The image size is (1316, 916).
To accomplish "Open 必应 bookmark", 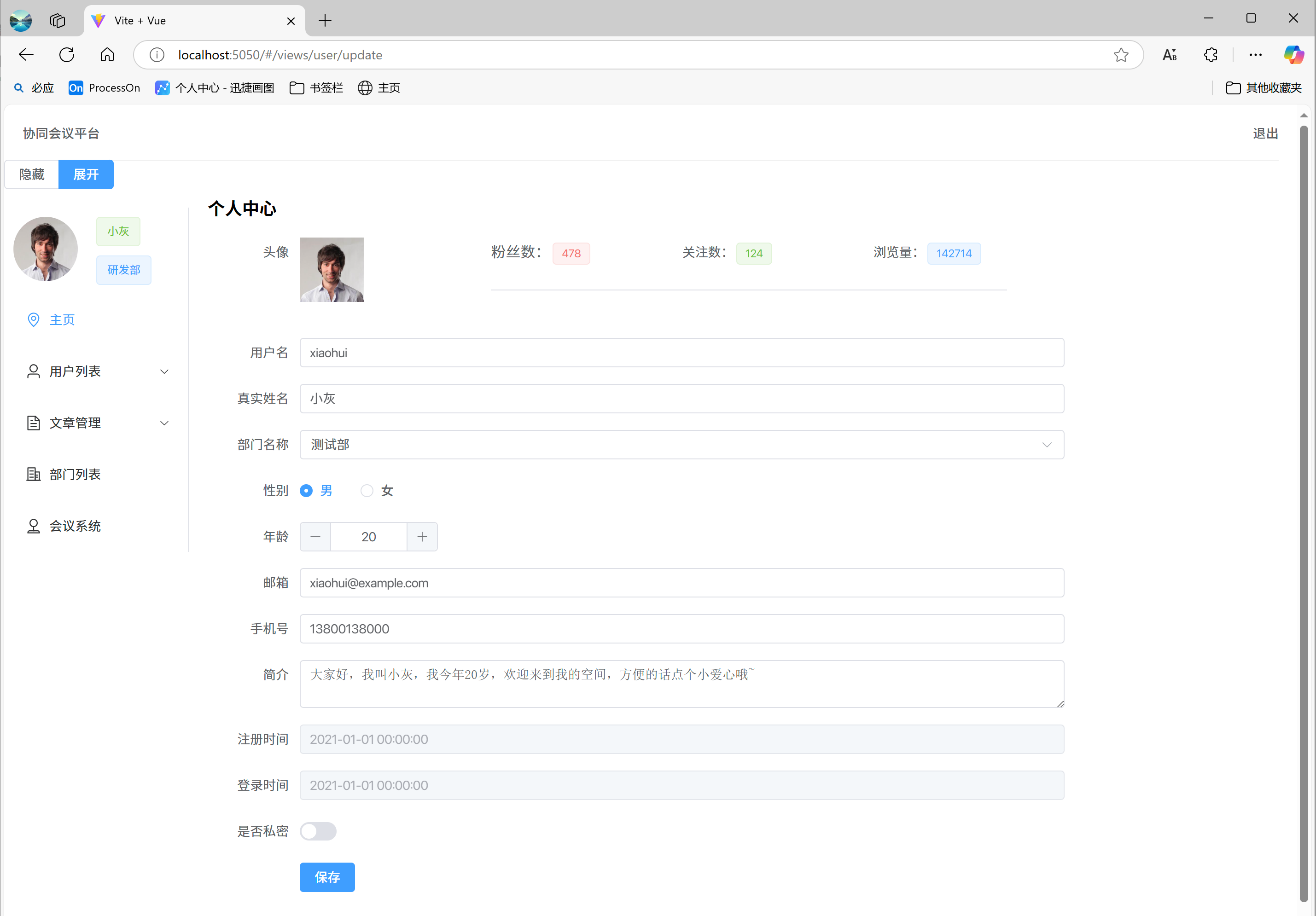I will point(34,87).
